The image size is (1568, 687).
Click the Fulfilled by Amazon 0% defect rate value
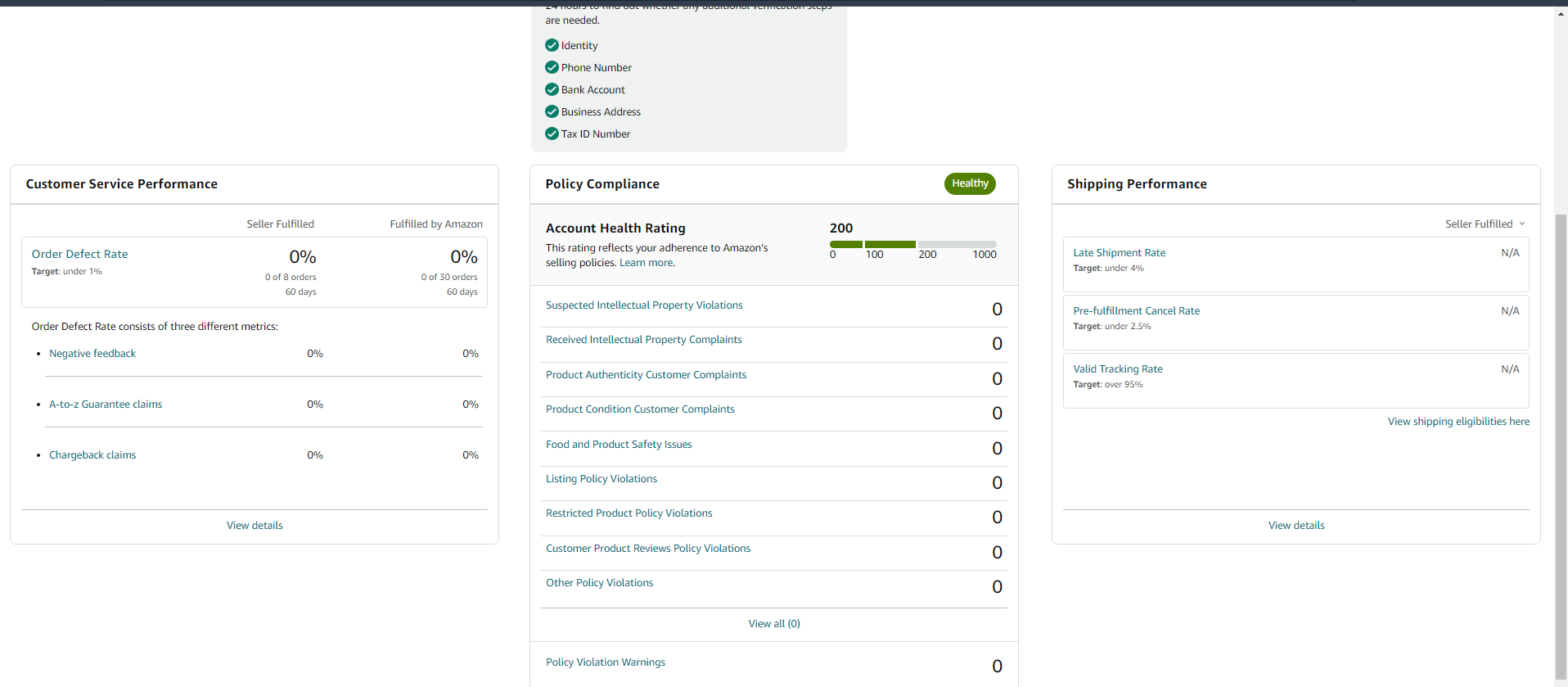click(x=464, y=257)
